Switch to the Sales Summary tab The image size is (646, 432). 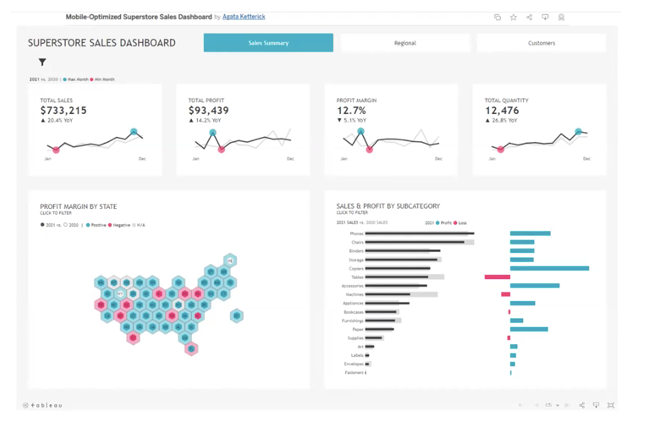(x=268, y=43)
